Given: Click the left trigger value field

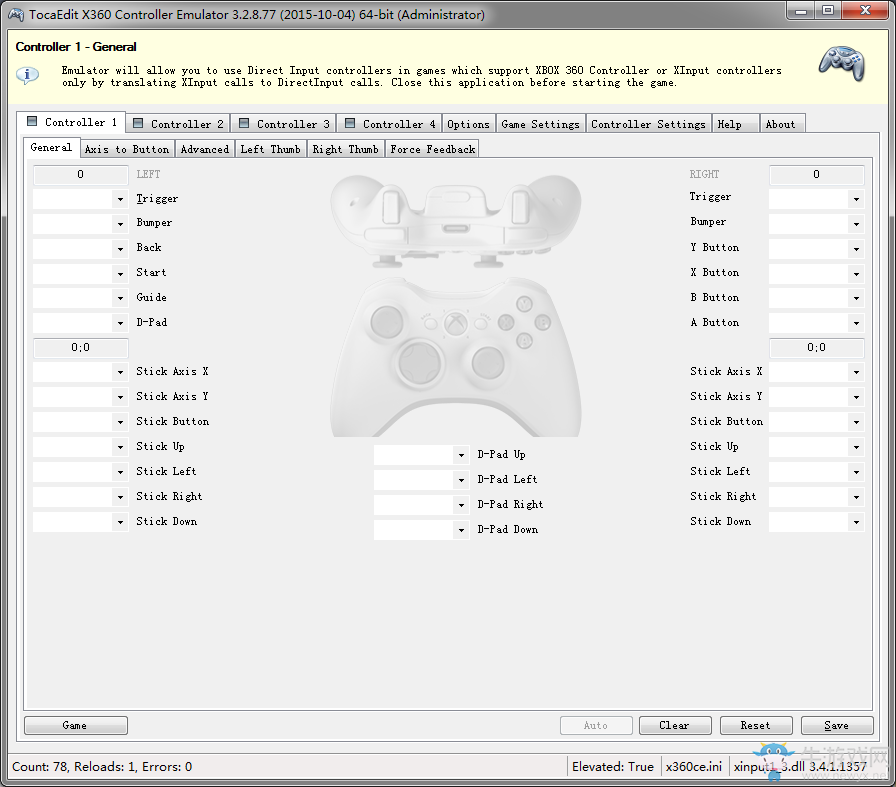Looking at the screenshot, I should point(81,175).
